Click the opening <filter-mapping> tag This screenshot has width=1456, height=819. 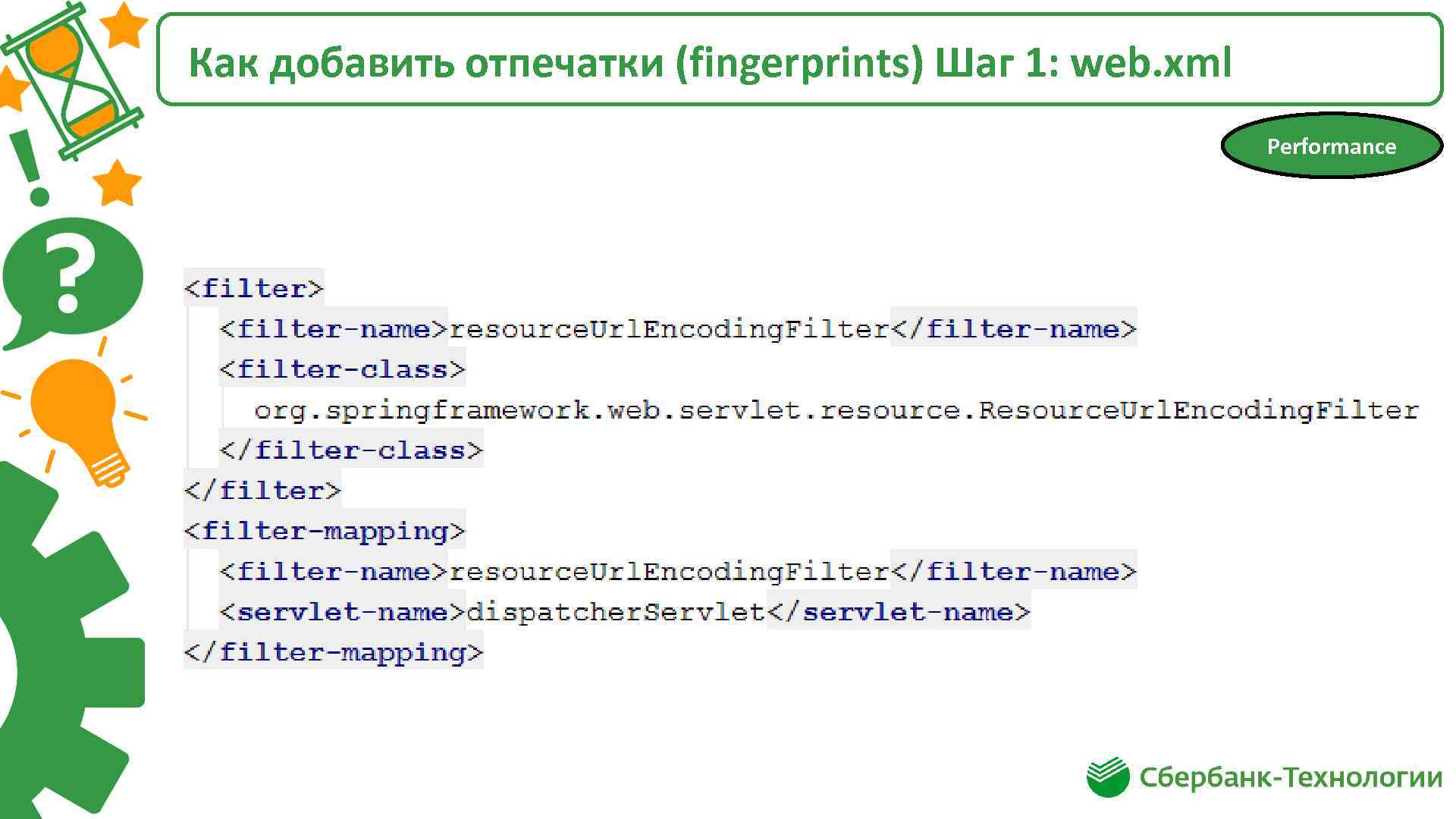point(325,531)
